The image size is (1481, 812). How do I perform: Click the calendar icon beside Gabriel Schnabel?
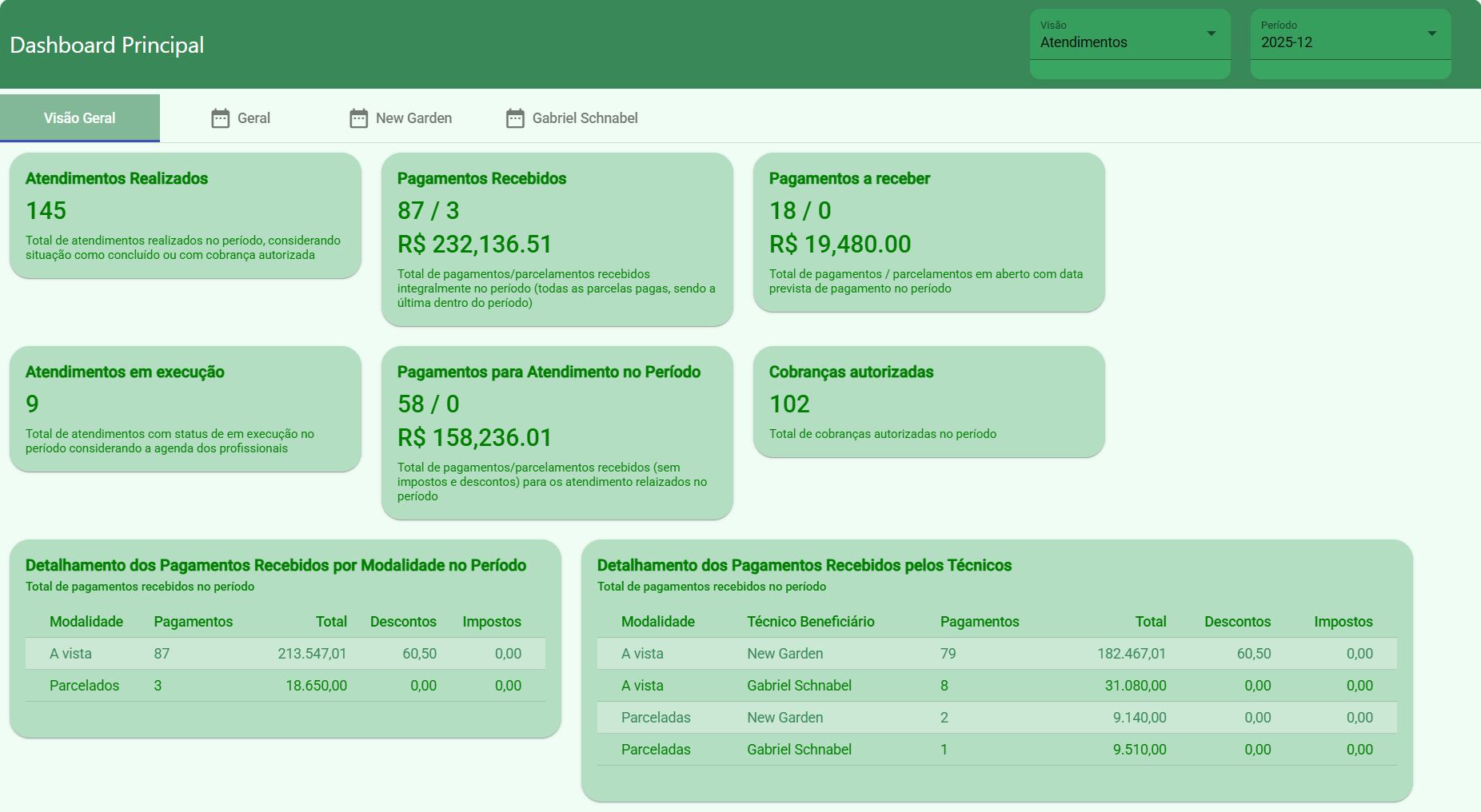[515, 118]
